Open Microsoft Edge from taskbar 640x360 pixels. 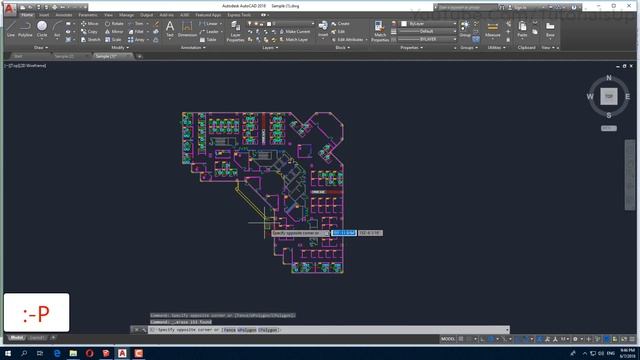(57, 353)
